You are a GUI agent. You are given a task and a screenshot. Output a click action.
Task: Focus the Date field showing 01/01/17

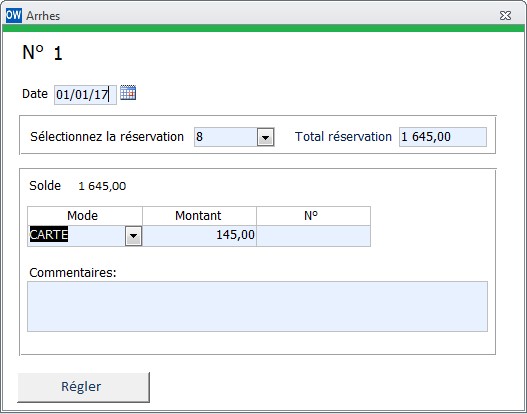(85, 95)
